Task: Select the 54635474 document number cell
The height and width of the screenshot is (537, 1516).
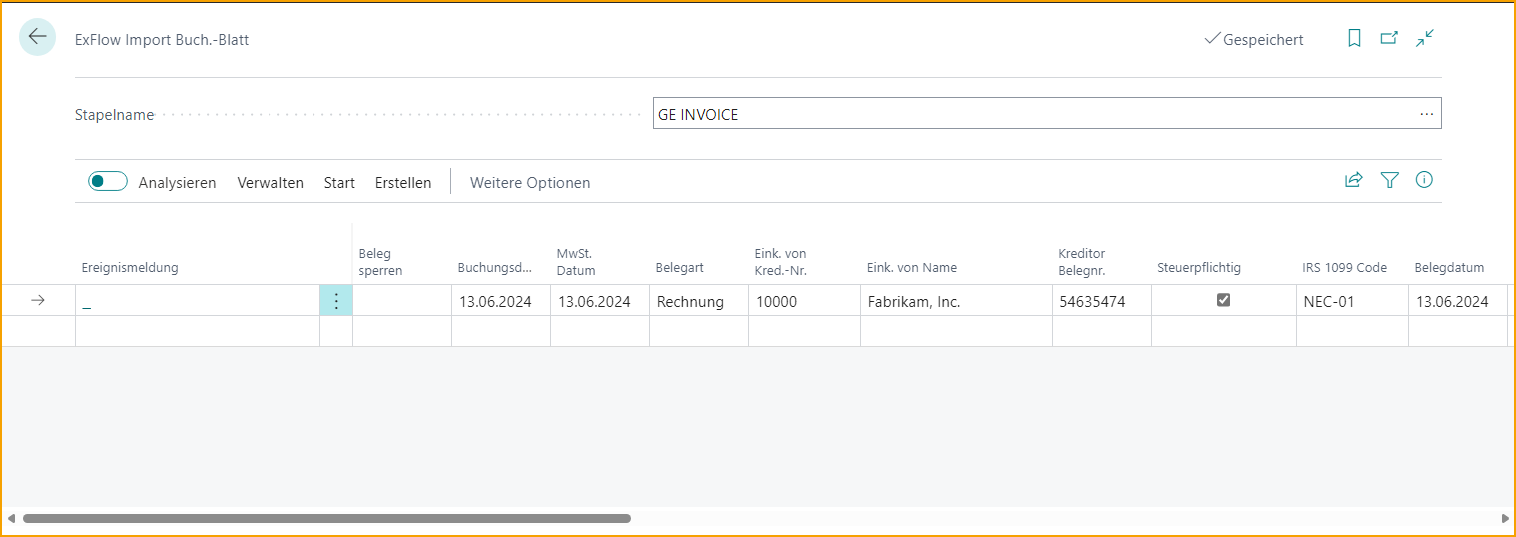Action: coord(1102,301)
